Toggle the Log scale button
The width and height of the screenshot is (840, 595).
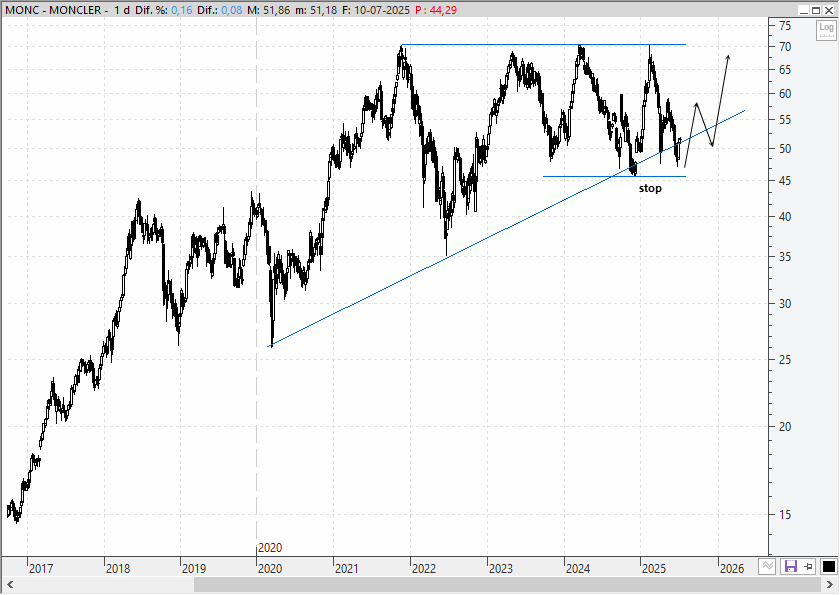(826, 30)
